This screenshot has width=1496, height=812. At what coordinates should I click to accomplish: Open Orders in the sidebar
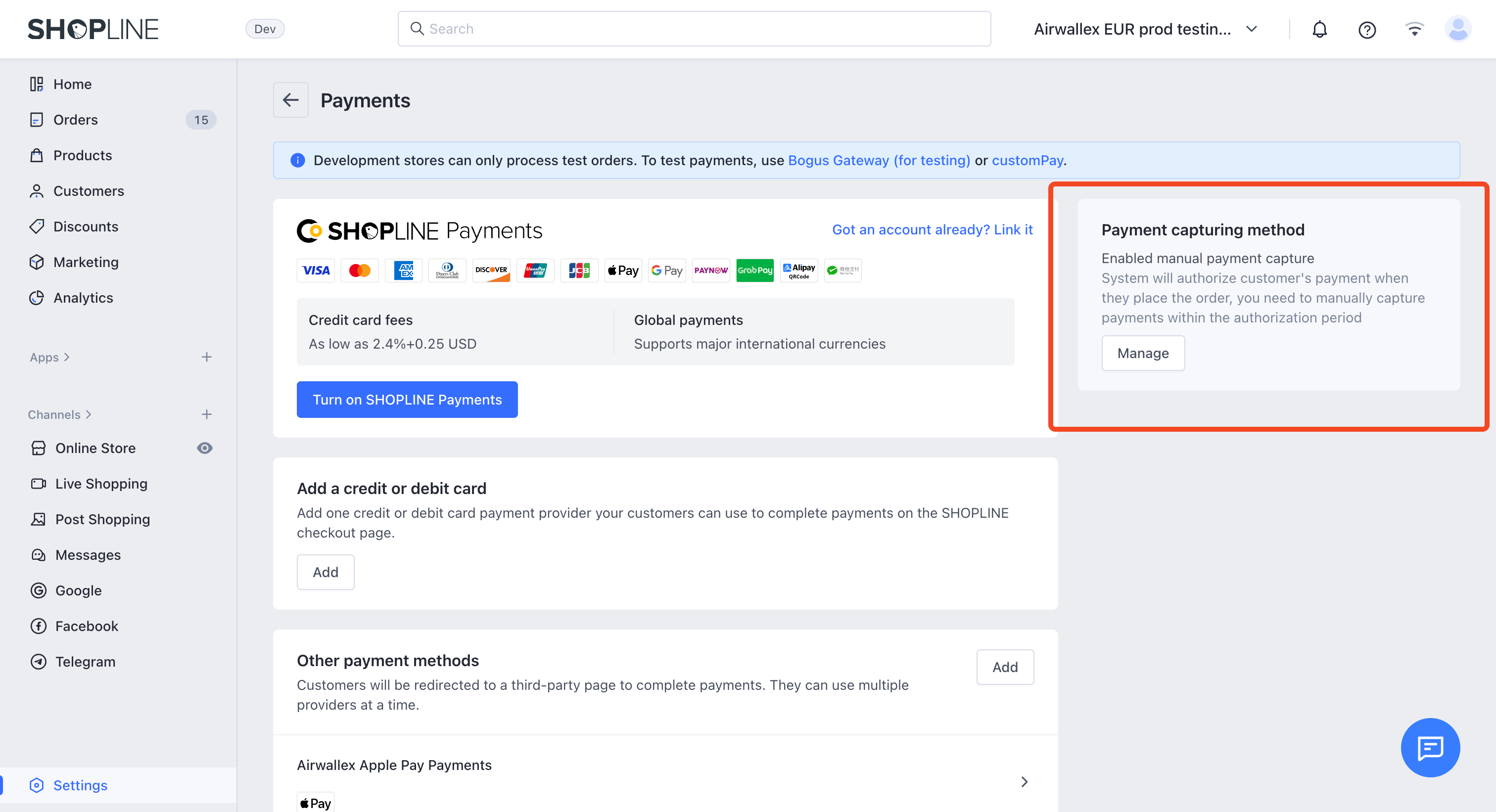[76, 120]
